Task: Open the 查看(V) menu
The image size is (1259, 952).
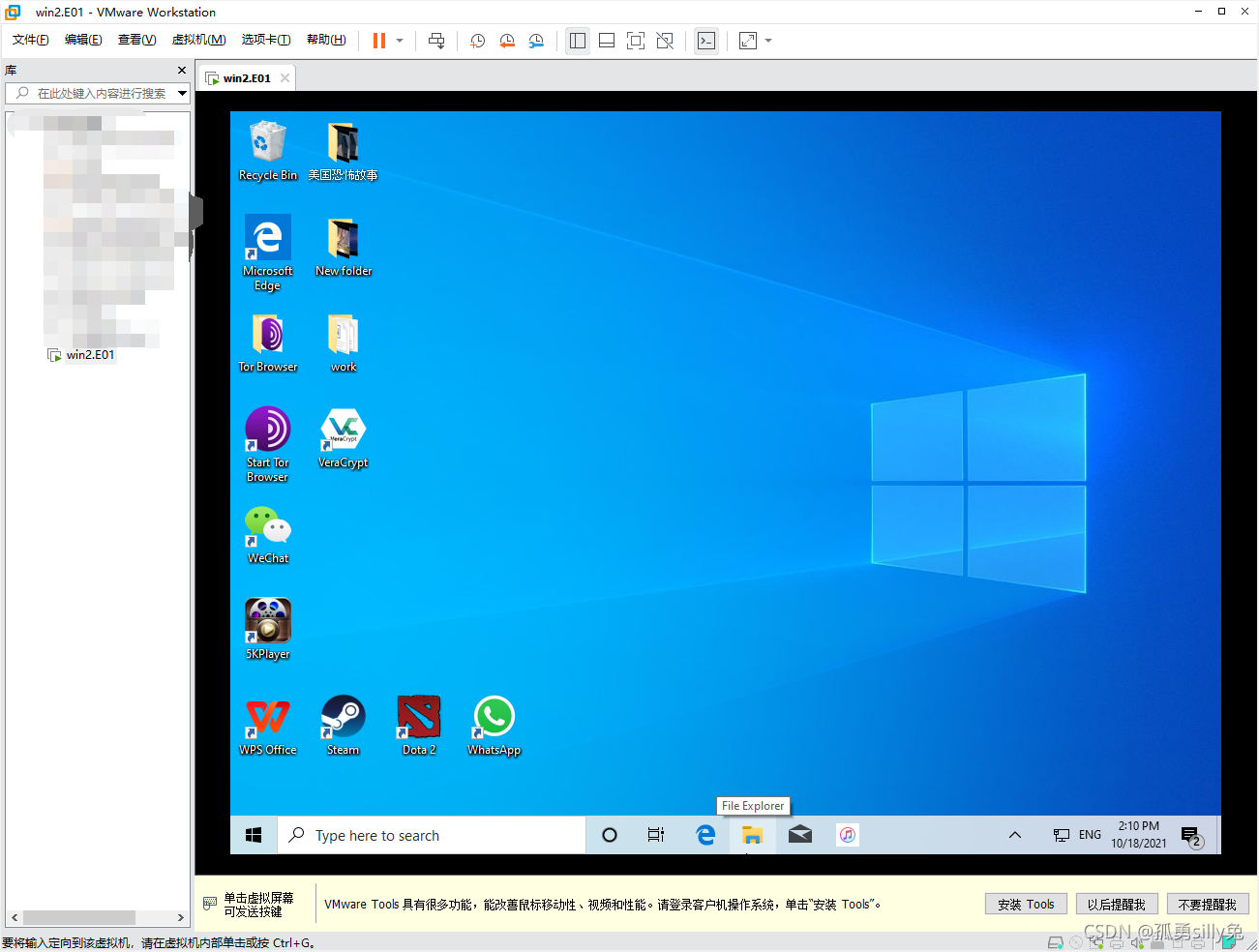Action: click(136, 40)
